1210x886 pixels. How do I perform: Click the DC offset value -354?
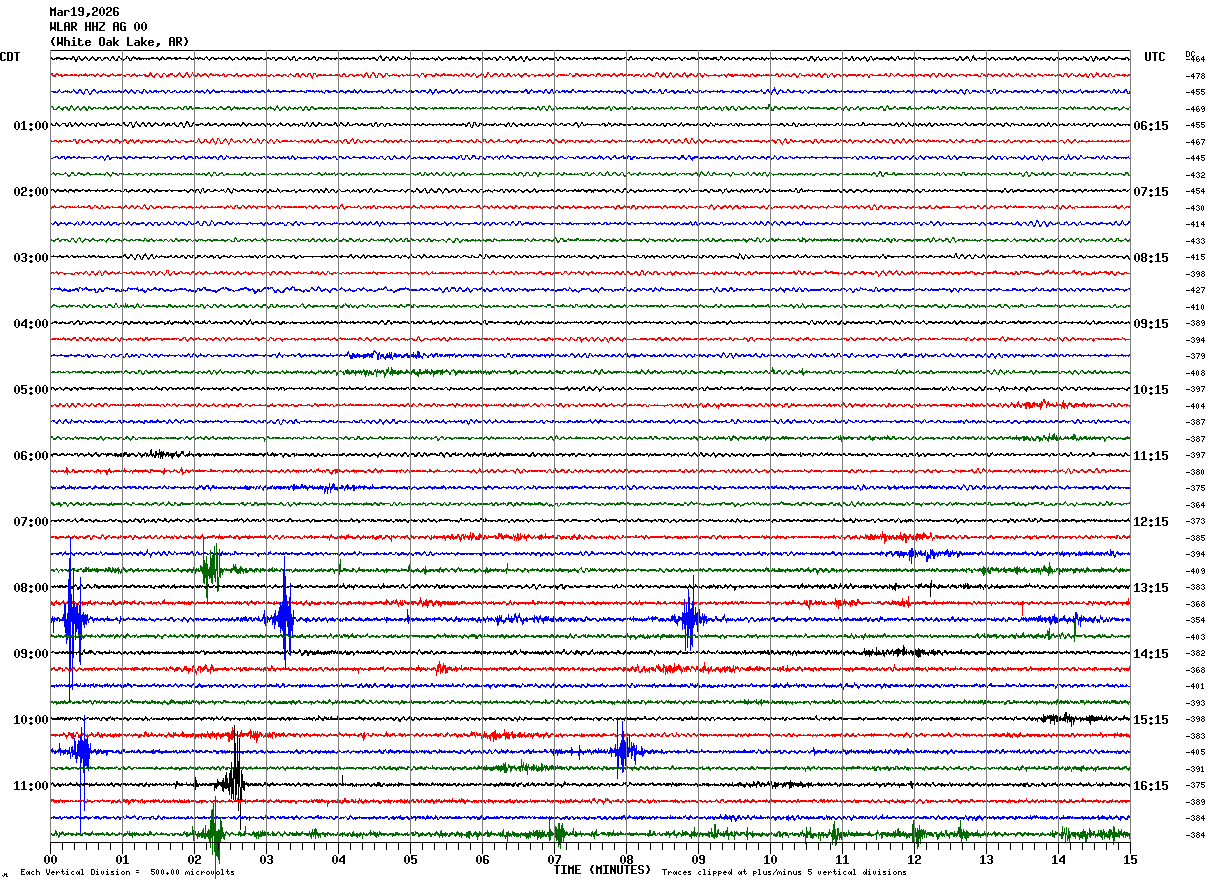pyautogui.click(x=1195, y=620)
